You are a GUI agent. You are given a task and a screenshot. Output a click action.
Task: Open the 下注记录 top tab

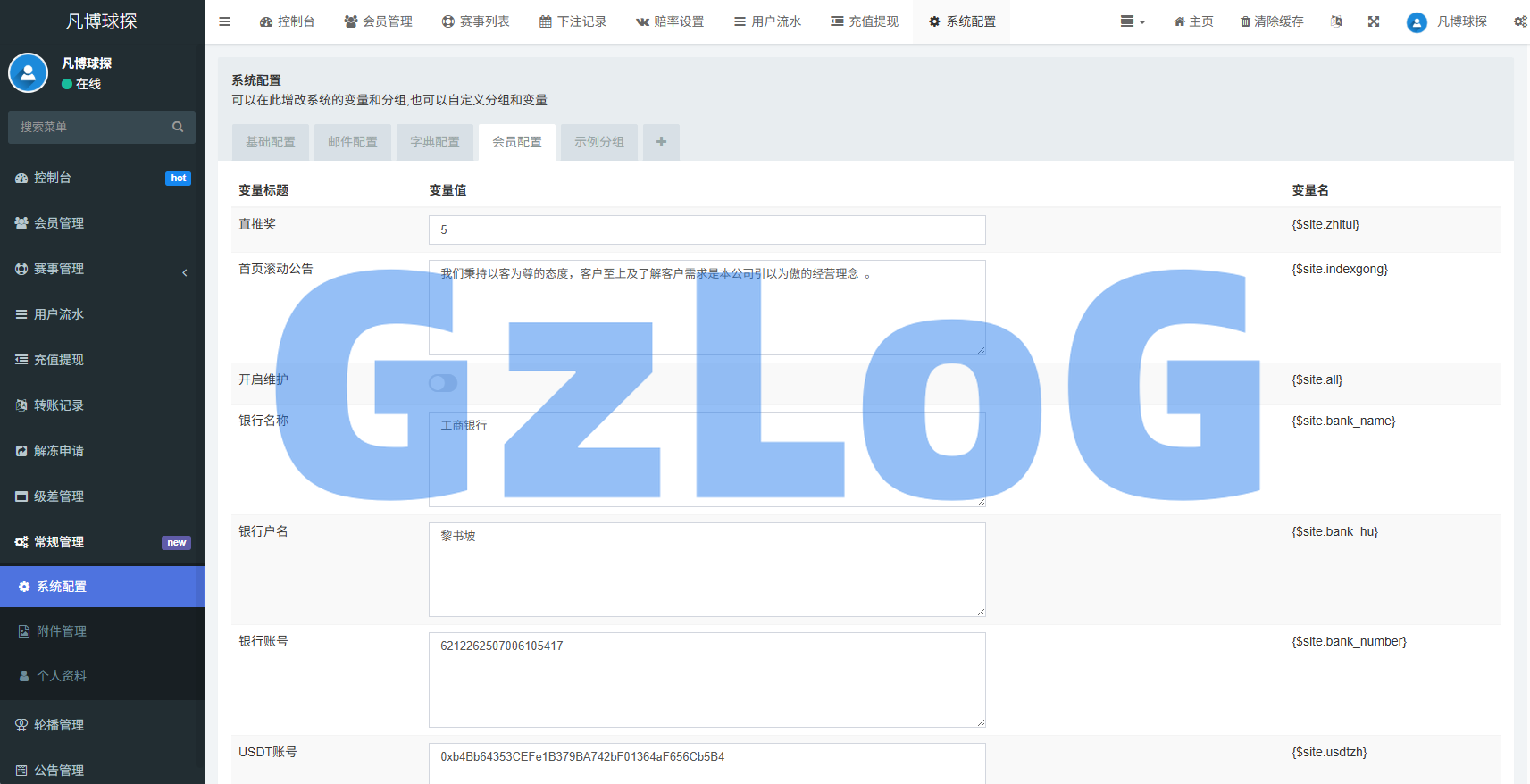point(573,21)
